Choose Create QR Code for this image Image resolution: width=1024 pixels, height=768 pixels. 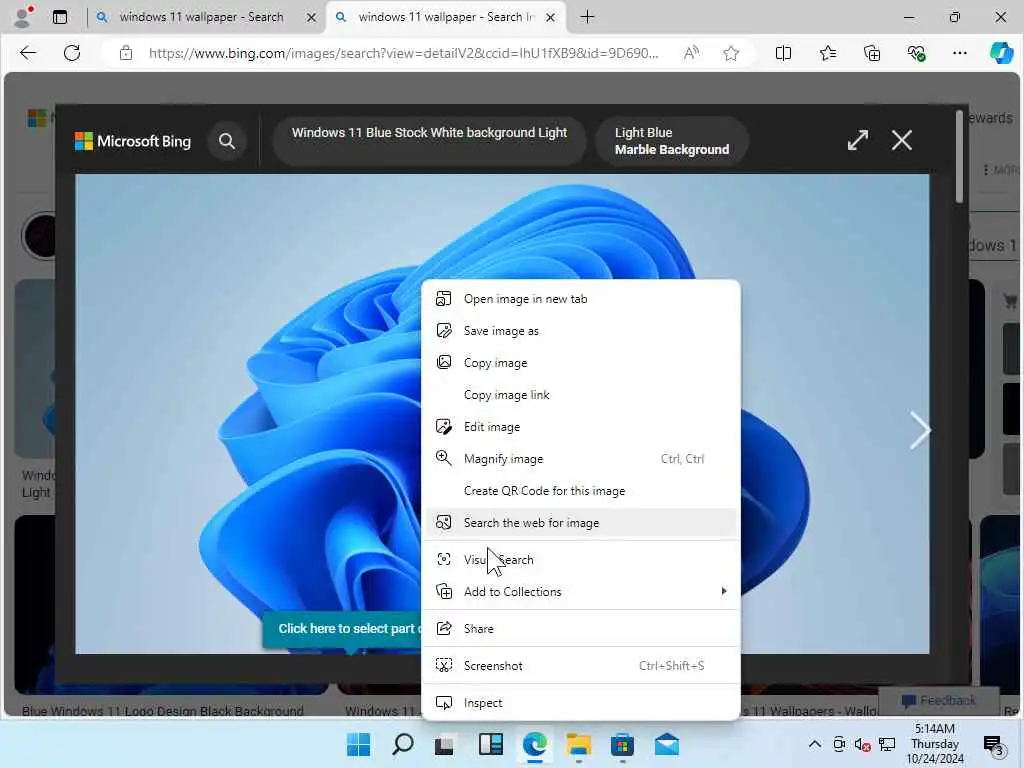(581, 490)
